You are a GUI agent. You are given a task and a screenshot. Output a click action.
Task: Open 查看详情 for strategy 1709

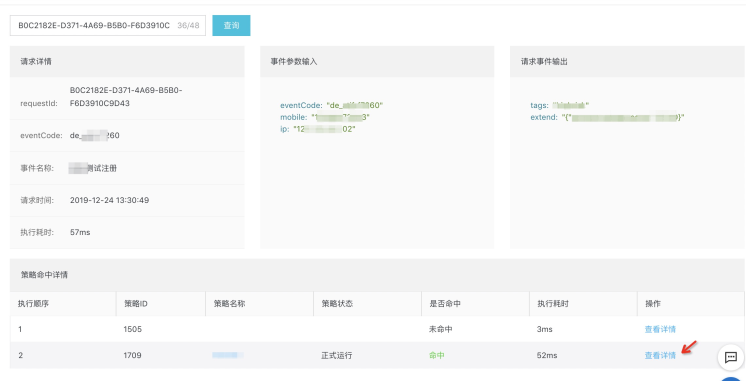(x=660, y=355)
